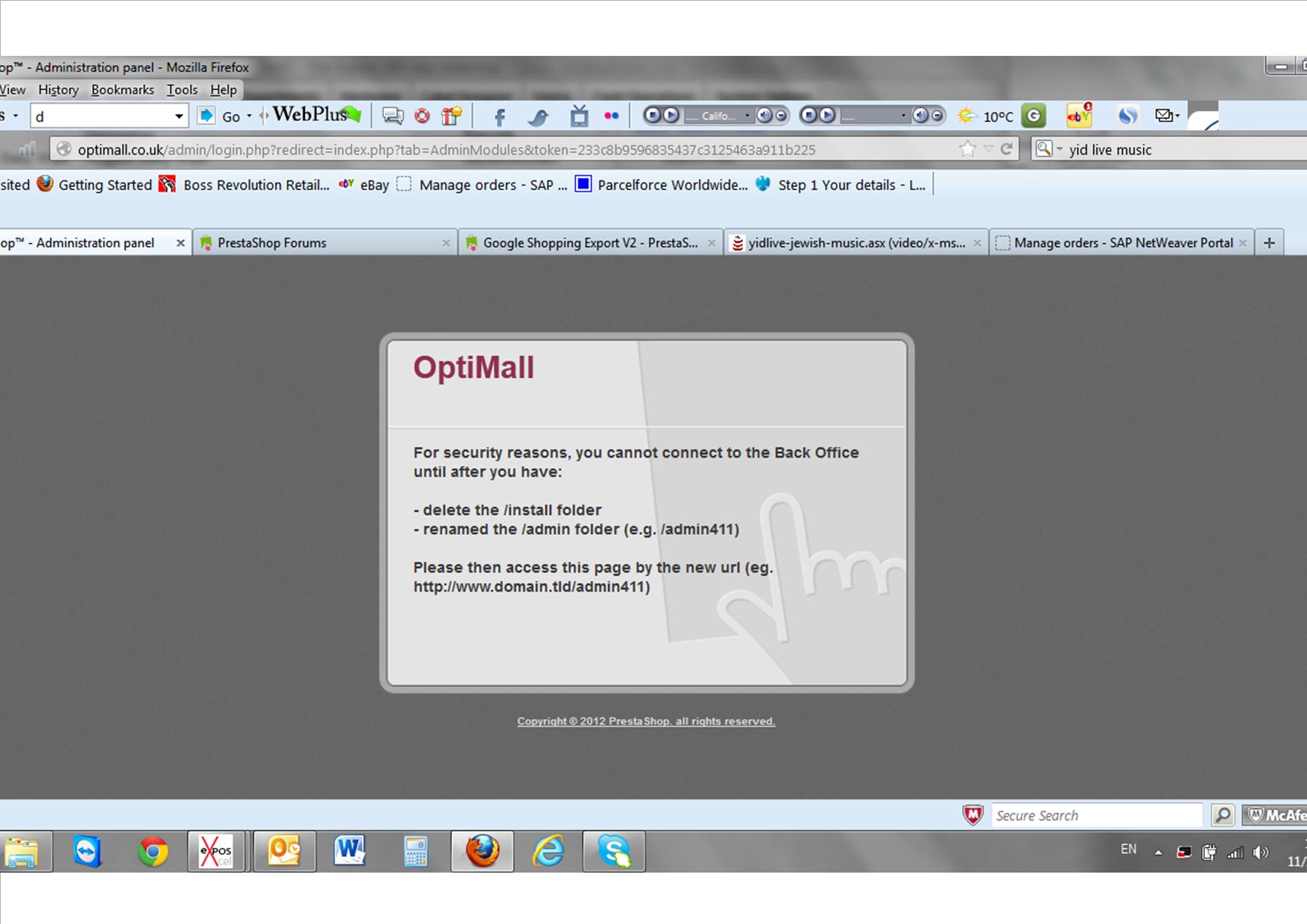Open eBay notifications toolbar icon
Image resolution: width=1307 pixels, height=924 pixels.
click(x=1078, y=115)
